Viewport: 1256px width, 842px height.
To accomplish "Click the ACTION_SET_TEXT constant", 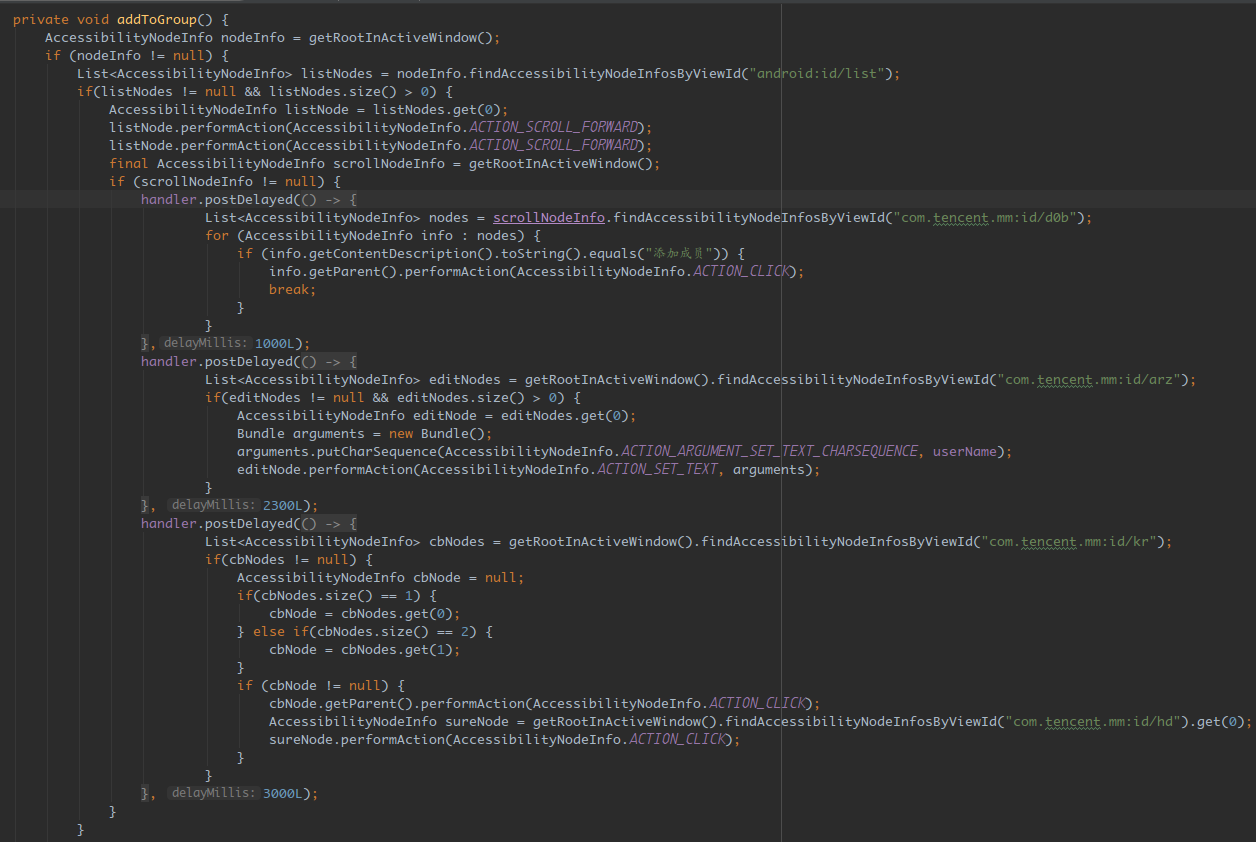I will (x=657, y=469).
